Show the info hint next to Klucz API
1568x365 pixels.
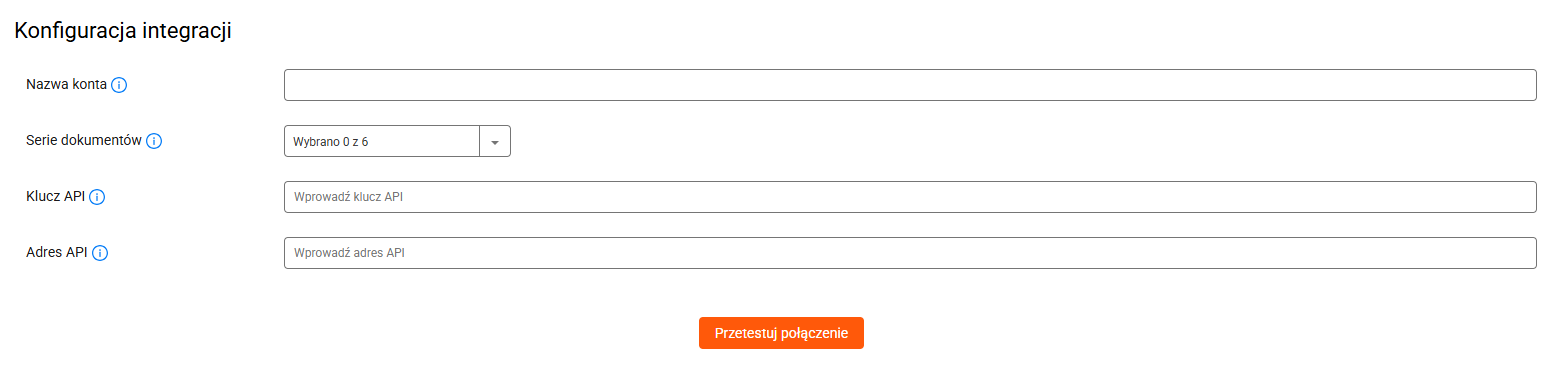(97, 197)
